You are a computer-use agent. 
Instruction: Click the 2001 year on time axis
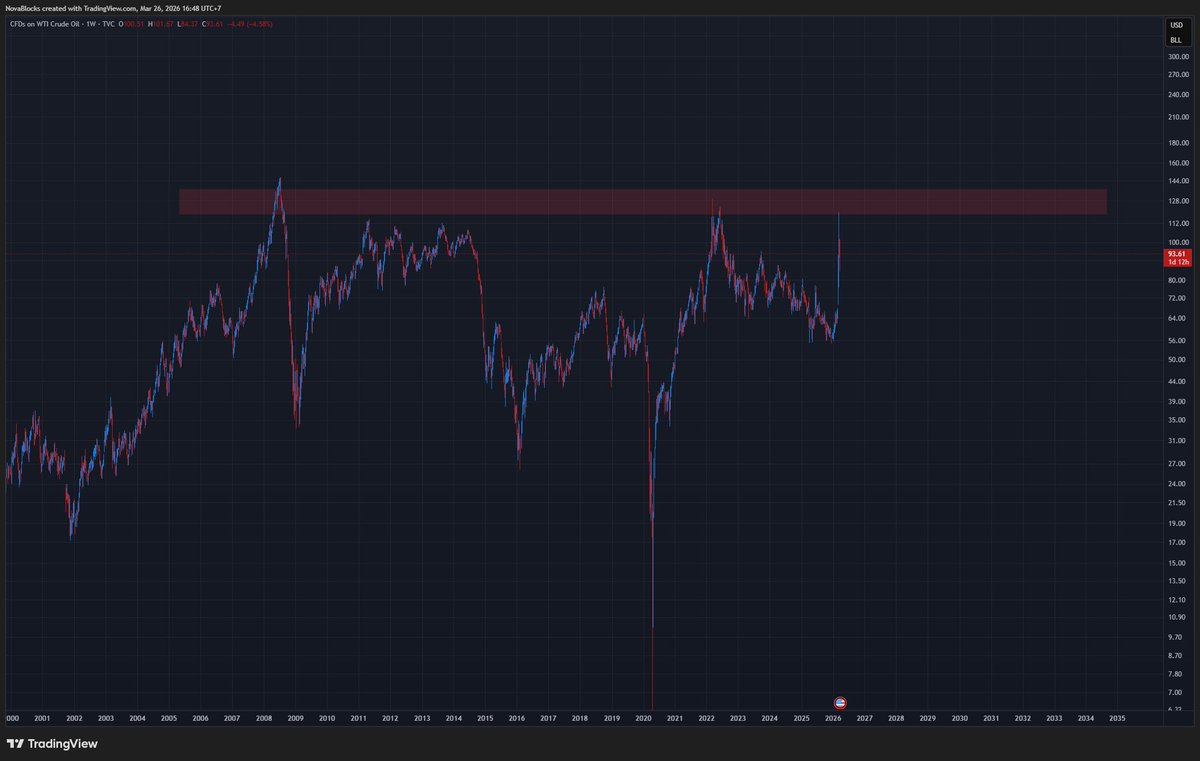(42, 718)
